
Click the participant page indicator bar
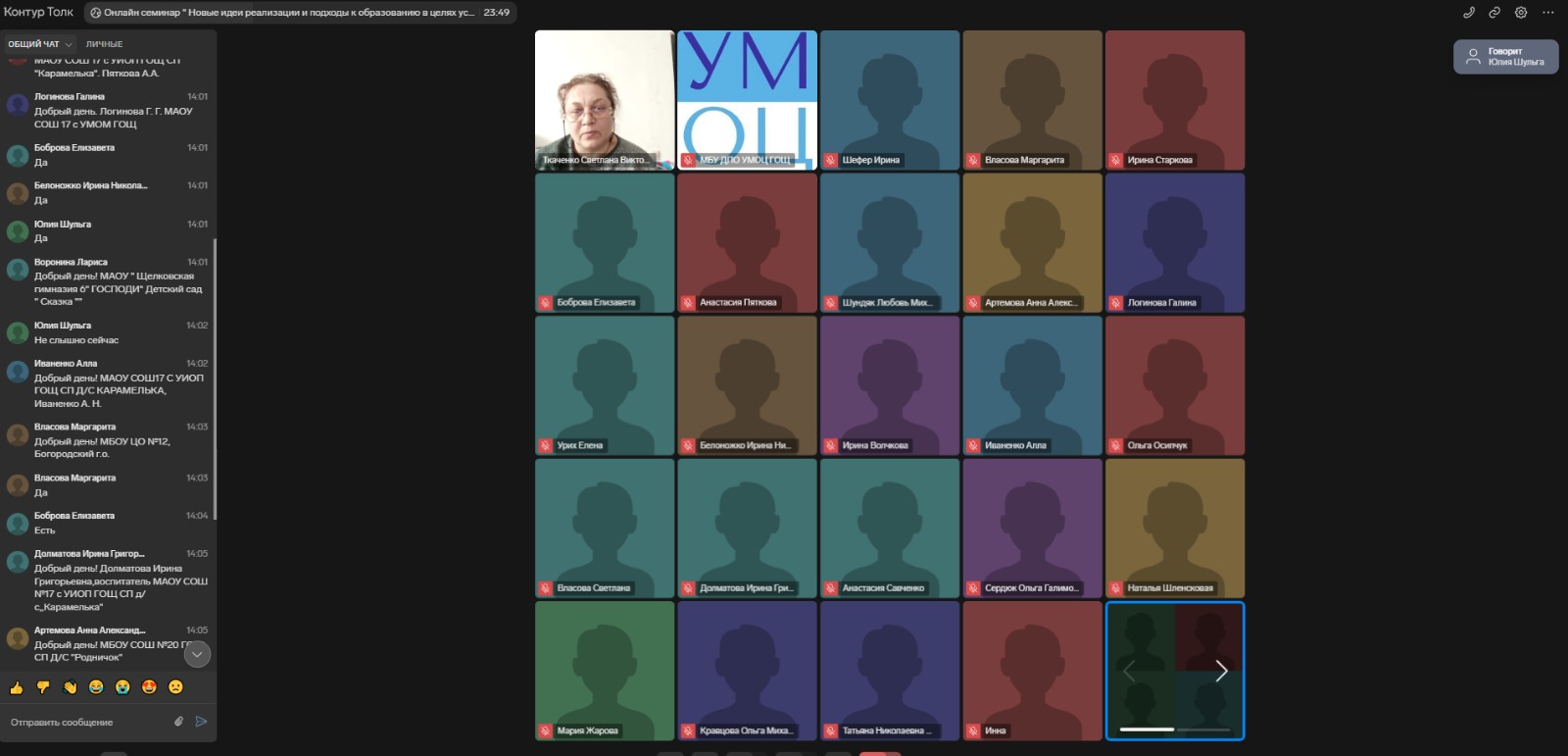(1174, 730)
